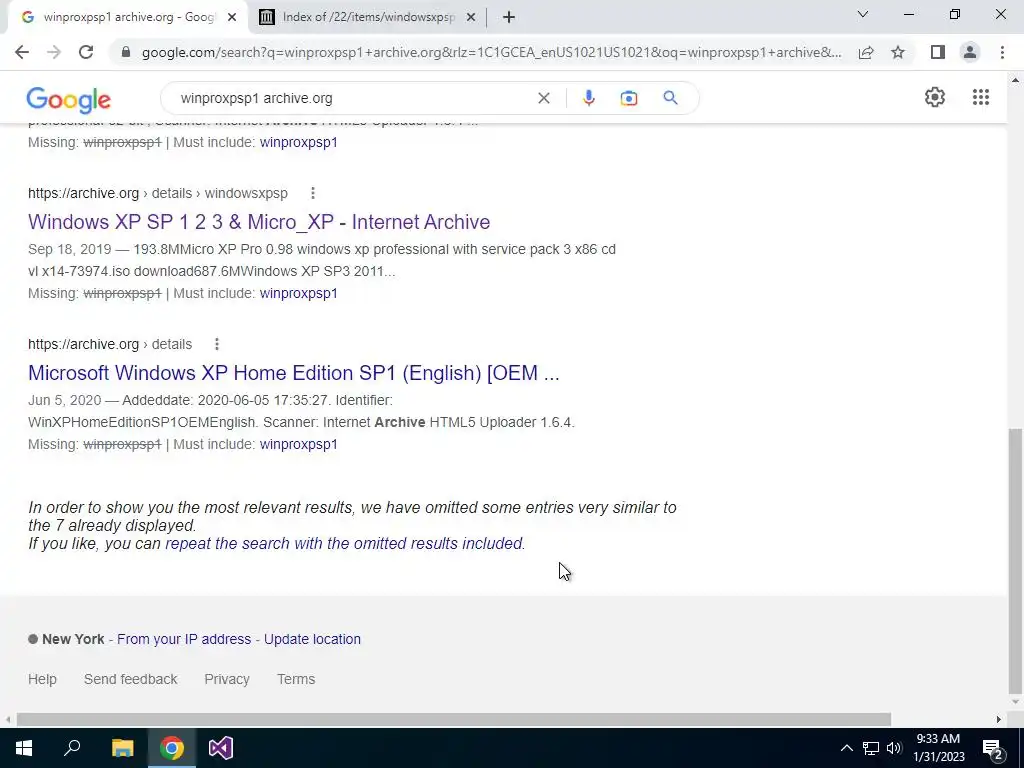Open the Chrome side panel
The width and height of the screenshot is (1024, 768).
pos(938,52)
